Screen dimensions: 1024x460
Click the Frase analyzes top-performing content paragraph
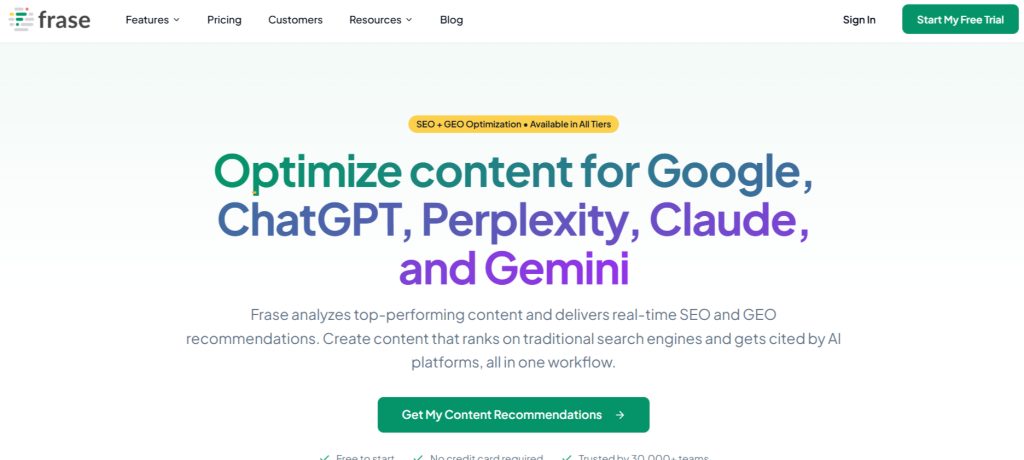click(512, 338)
